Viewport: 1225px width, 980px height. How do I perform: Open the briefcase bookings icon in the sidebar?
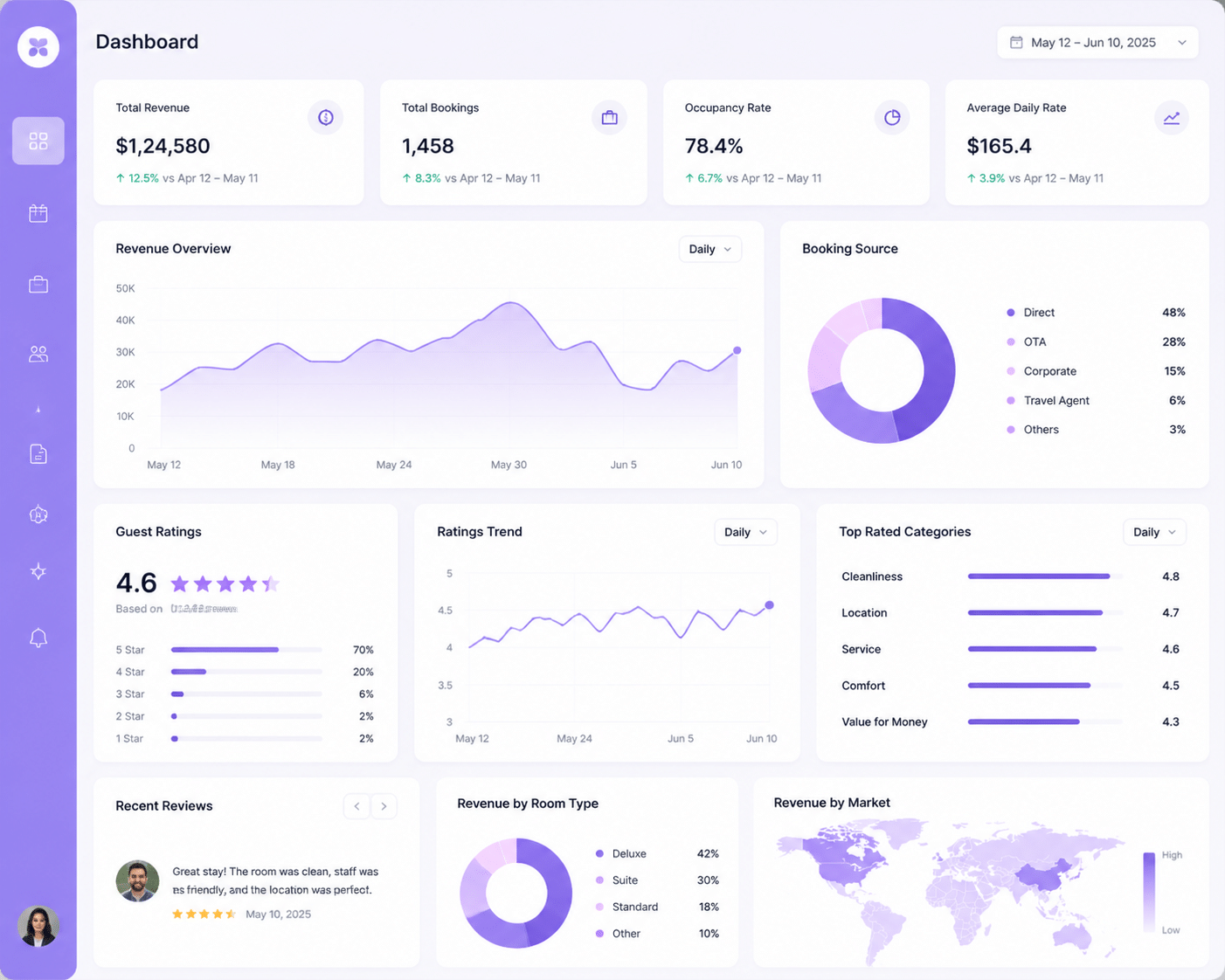click(x=38, y=285)
